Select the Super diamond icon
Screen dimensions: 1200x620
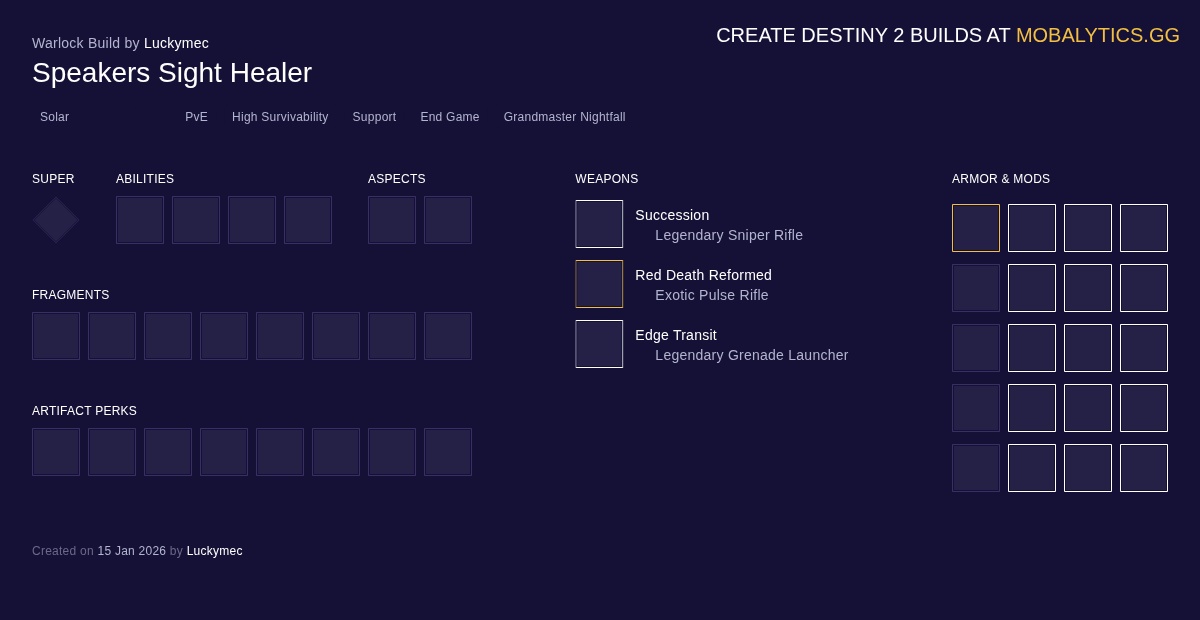(55, 220)
